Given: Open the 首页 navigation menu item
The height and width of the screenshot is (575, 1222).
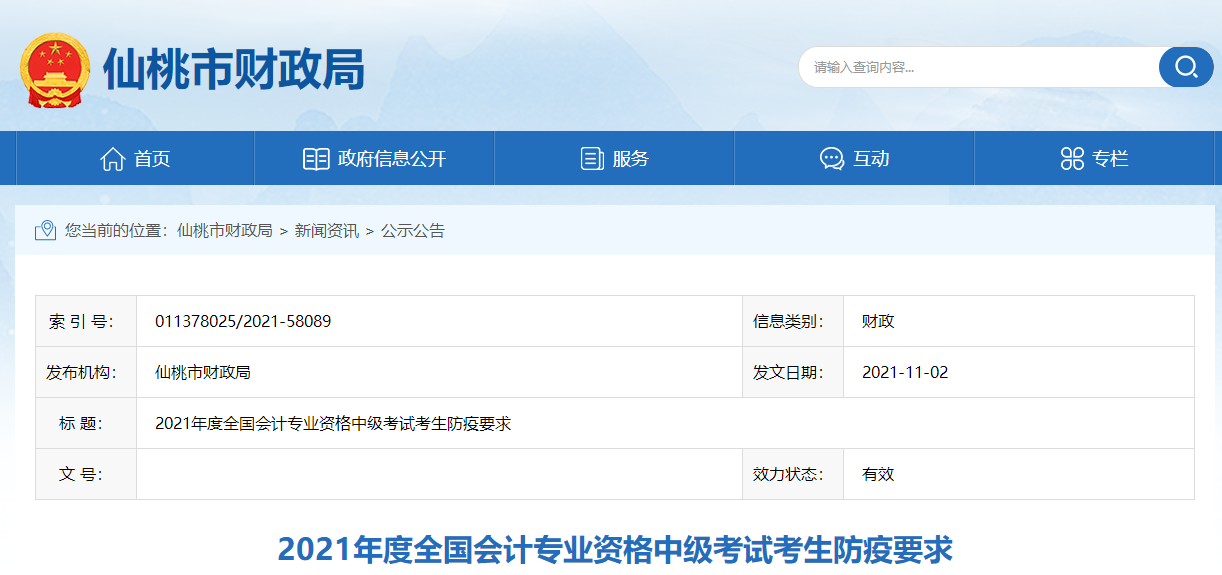Looking at the screenshot, I should click(x=152, y=159).
